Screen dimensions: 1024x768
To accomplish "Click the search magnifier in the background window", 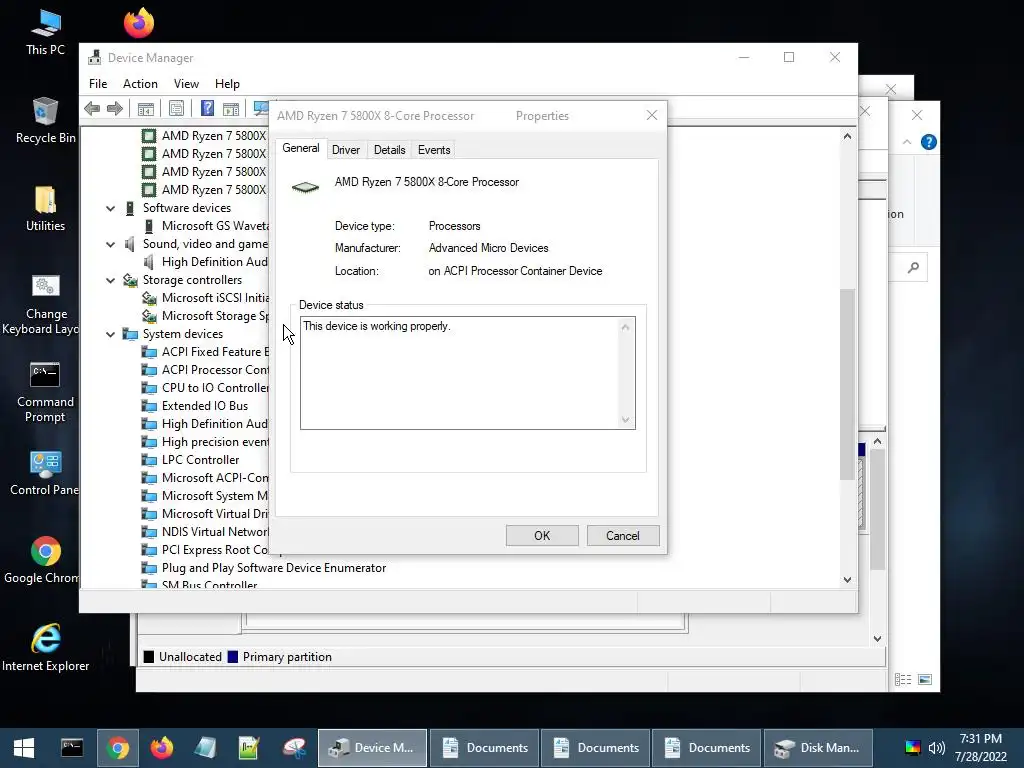I will [913, 267].
